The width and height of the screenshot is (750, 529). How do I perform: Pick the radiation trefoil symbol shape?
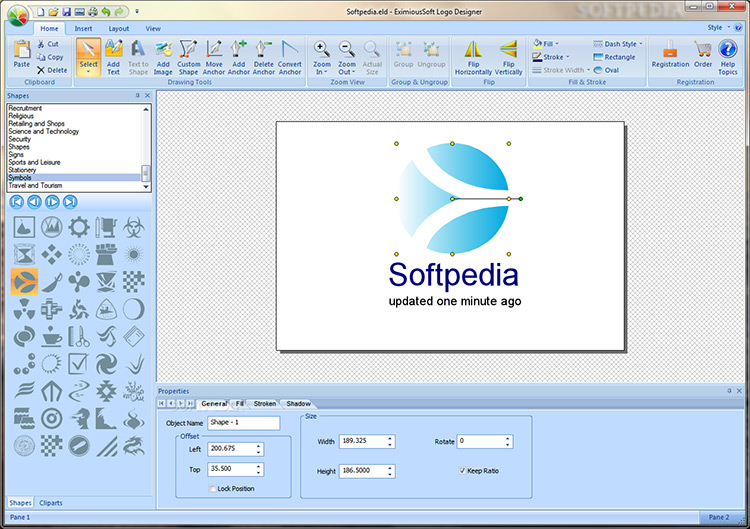pos(24,309)
